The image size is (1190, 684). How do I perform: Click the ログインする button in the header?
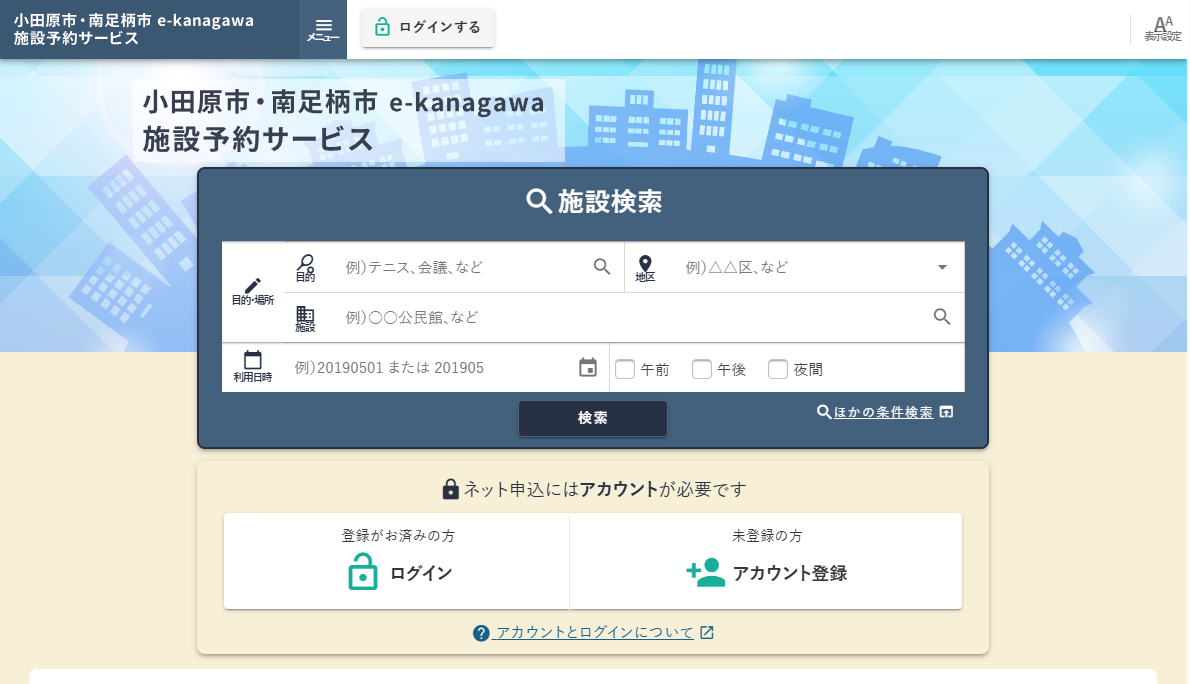pyautogui.click(x=428, y=28)
